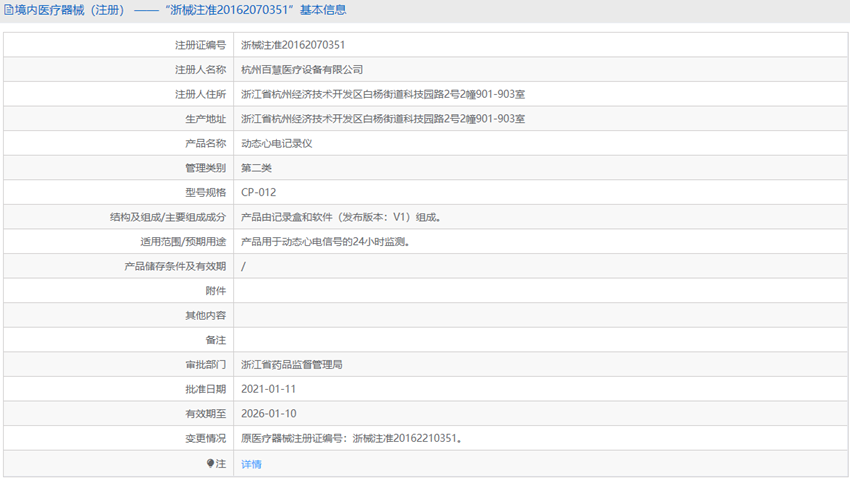Select the registration number 浙械注准20162070351 value
This screenshot has height=480, width=850.
[x=293, y=45]
